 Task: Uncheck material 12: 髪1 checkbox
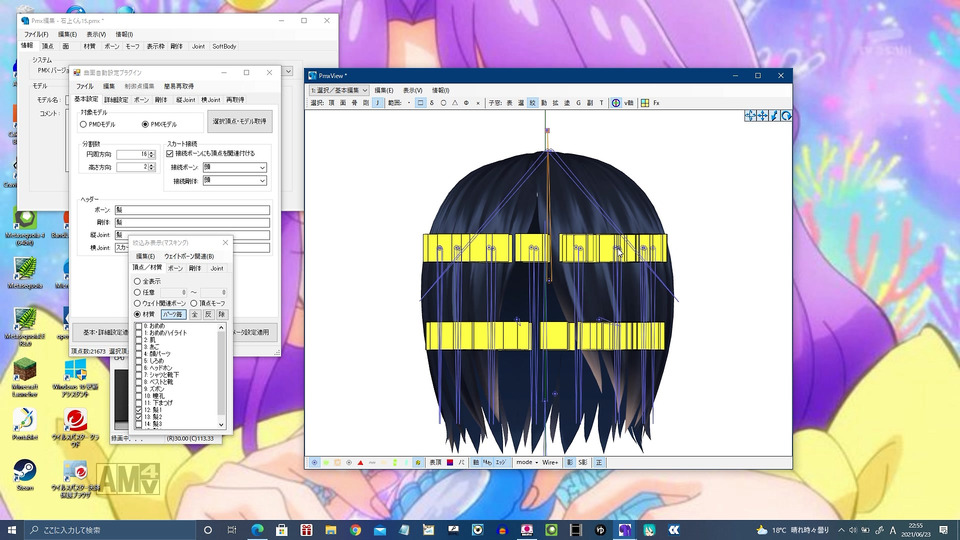(138, 410)
